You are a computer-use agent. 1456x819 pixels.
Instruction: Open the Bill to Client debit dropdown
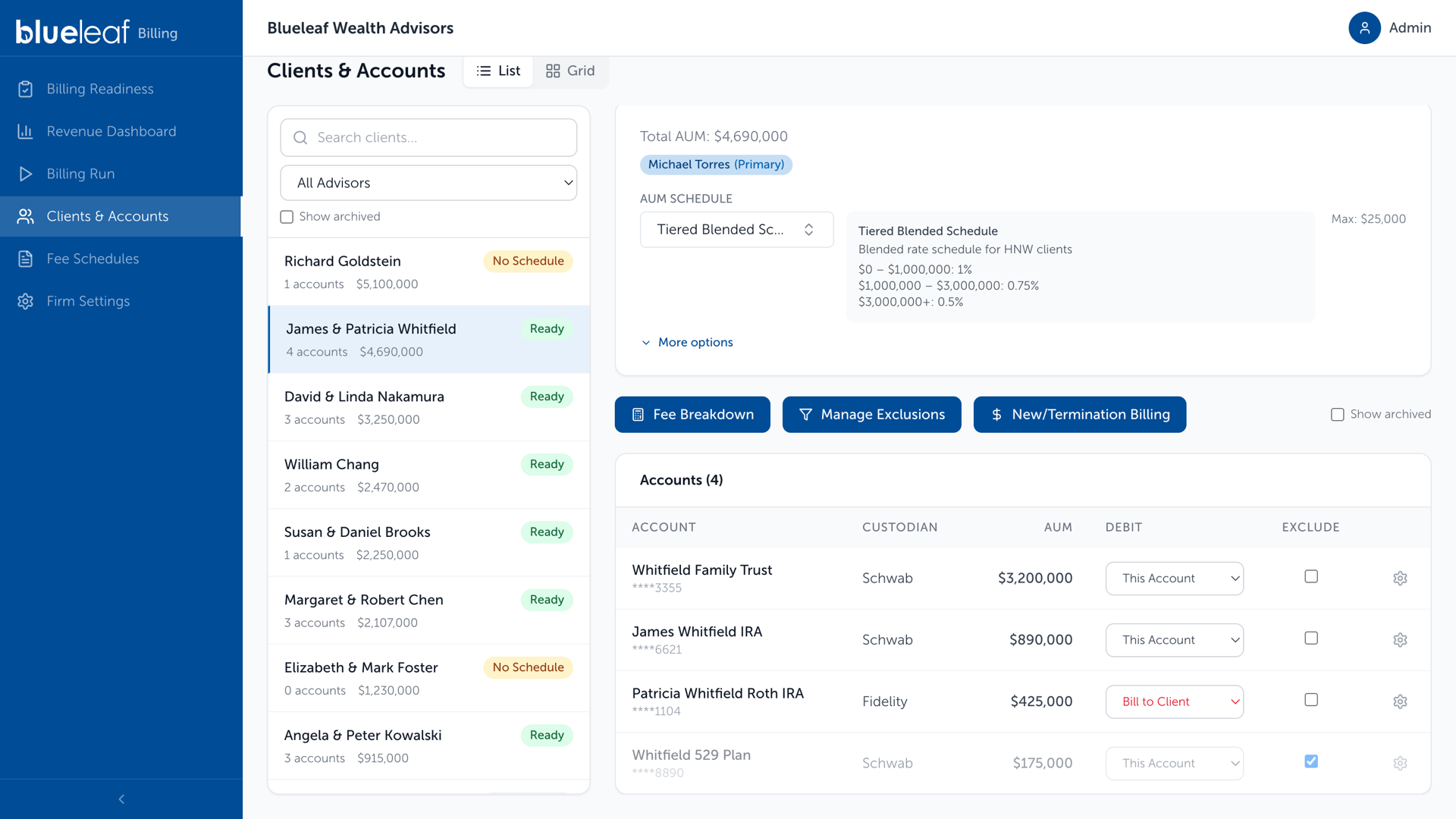pos(1174,701)
